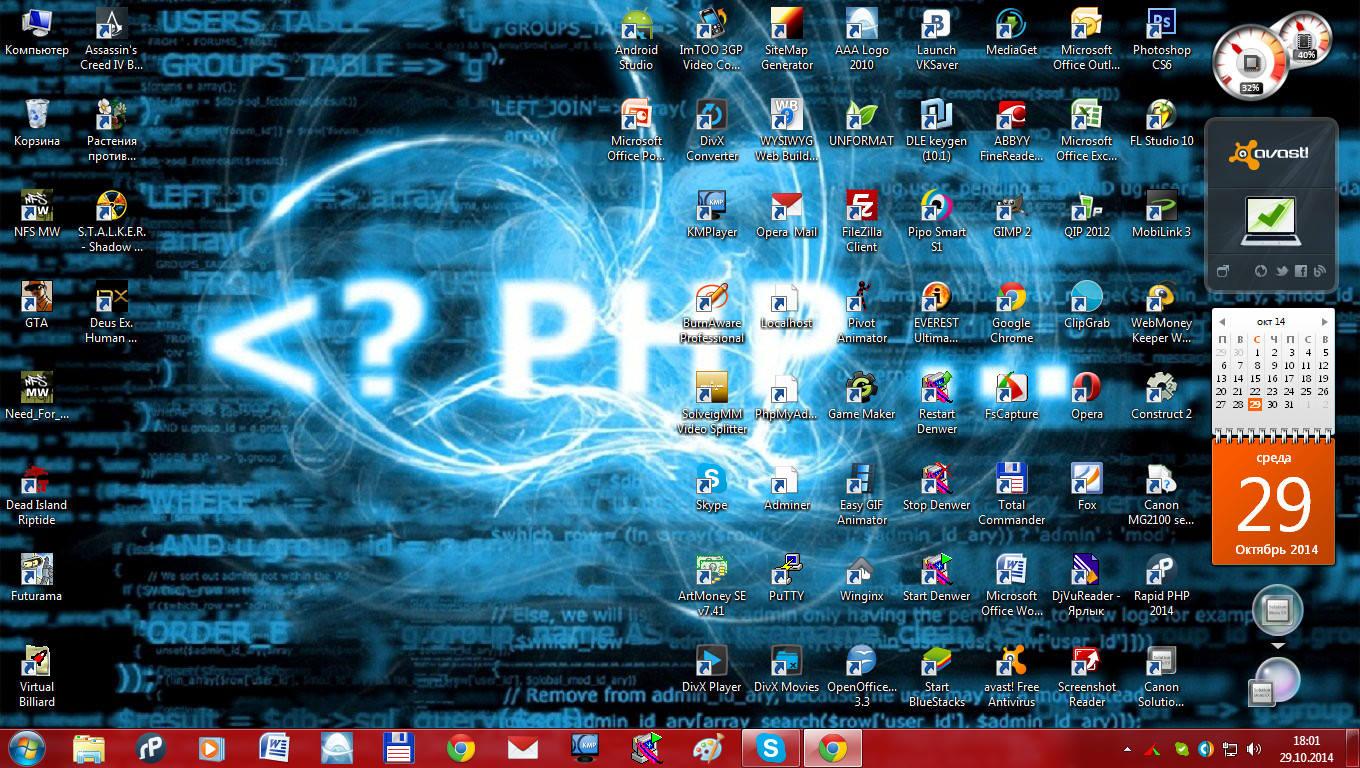Select the Start Denwer desktop shortcut
The image size is (1360, 768).
pos(936,579)
